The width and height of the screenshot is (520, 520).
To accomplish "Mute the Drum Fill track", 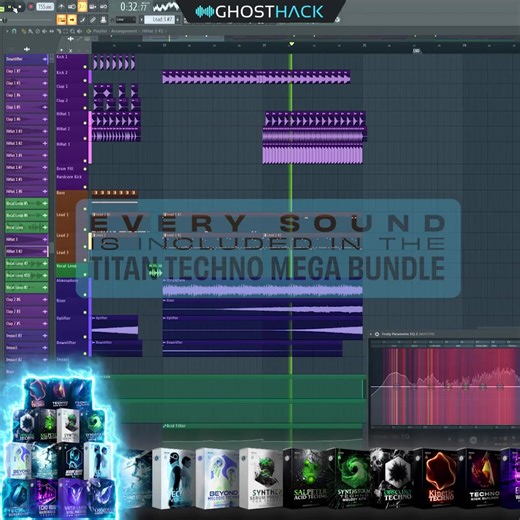I will (85, 169).
